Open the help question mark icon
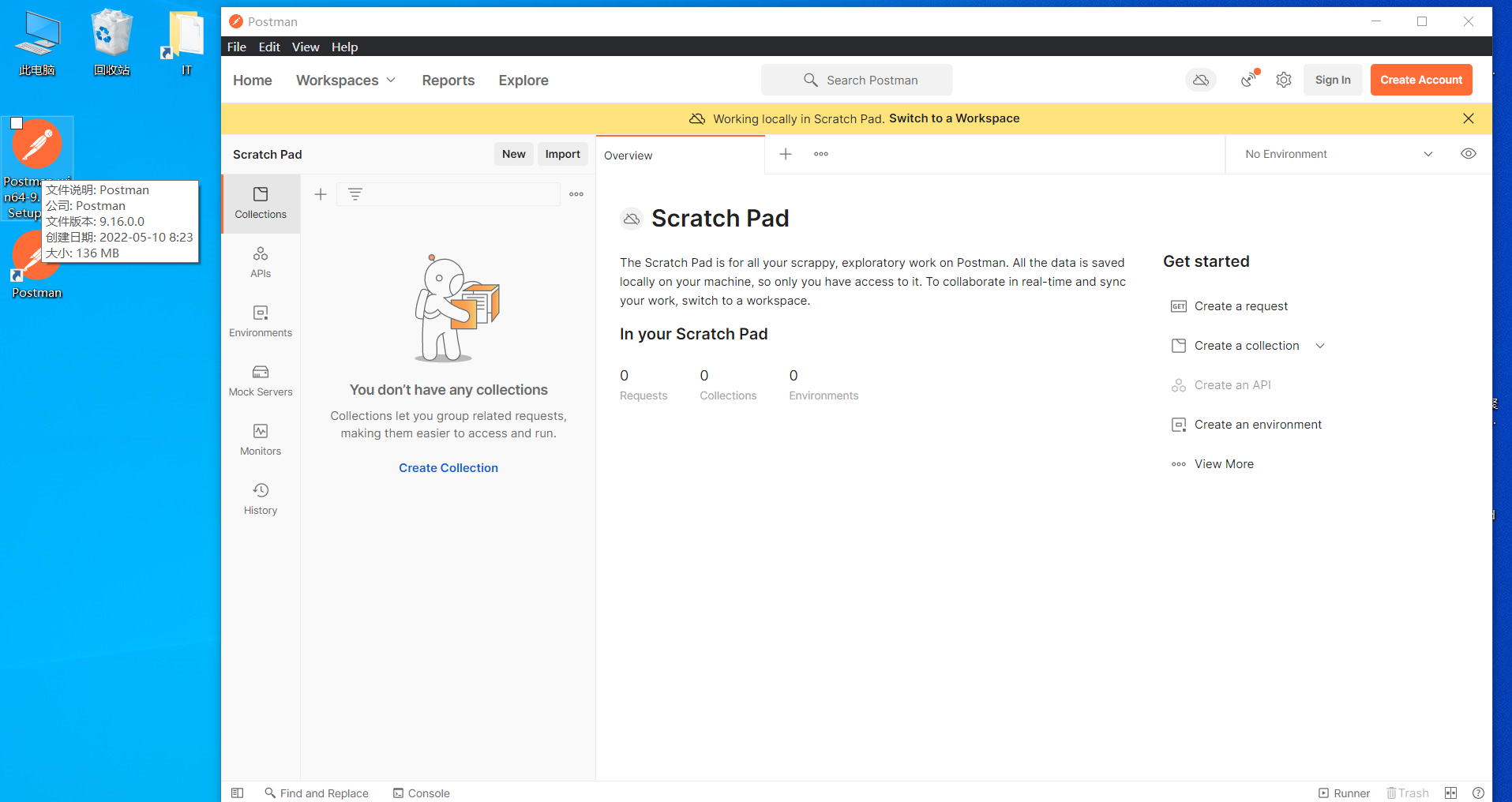This screenshot has height=802, width=1512. pos(1478,793)
